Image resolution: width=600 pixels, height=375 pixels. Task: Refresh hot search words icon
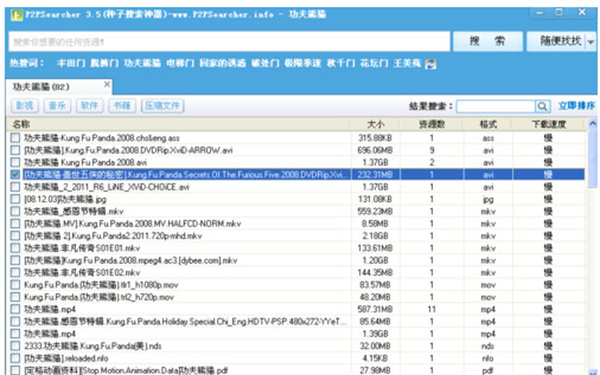point(430,64)
